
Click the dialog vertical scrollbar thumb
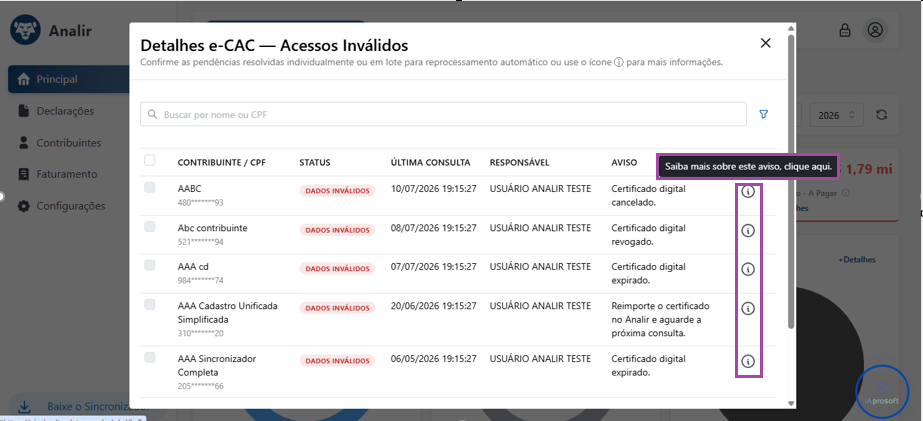[x=791, y=181]
